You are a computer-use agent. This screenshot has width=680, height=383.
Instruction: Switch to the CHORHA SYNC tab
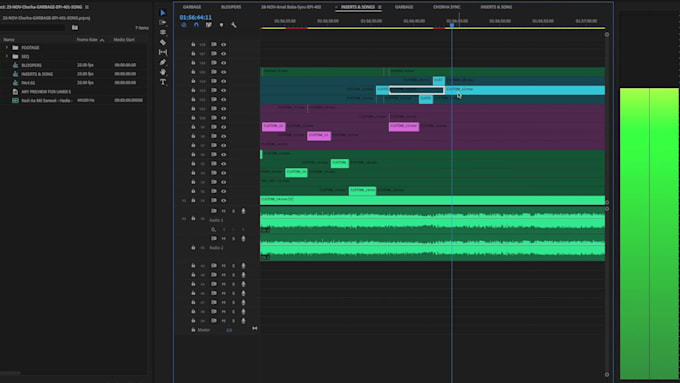tap(446, 7)
